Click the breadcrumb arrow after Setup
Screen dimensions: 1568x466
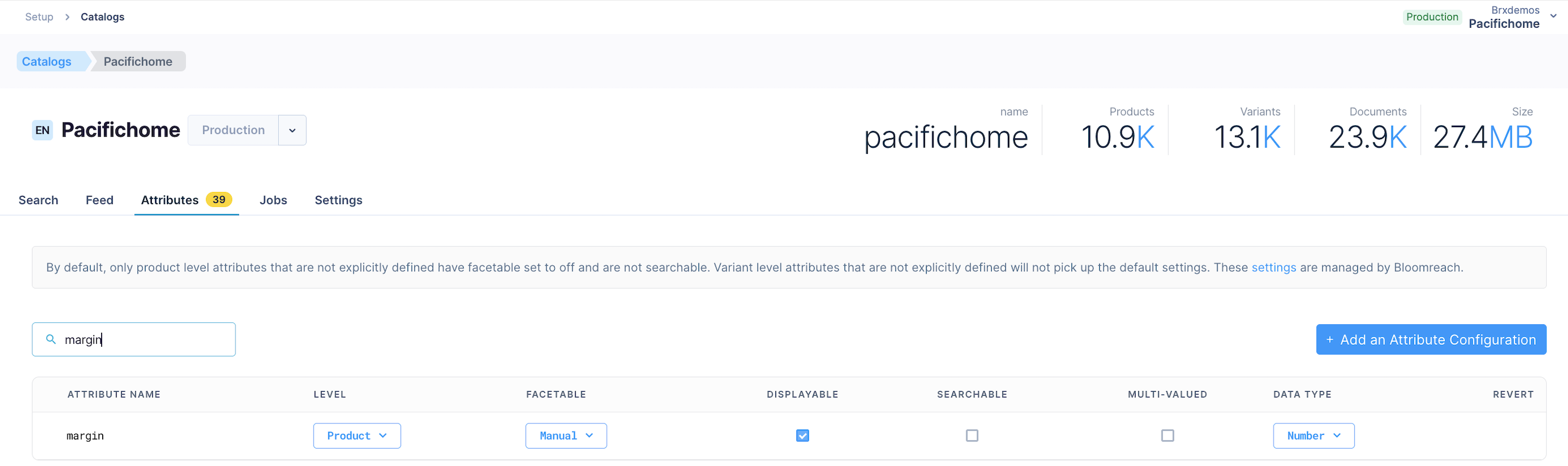pos(67,17)
